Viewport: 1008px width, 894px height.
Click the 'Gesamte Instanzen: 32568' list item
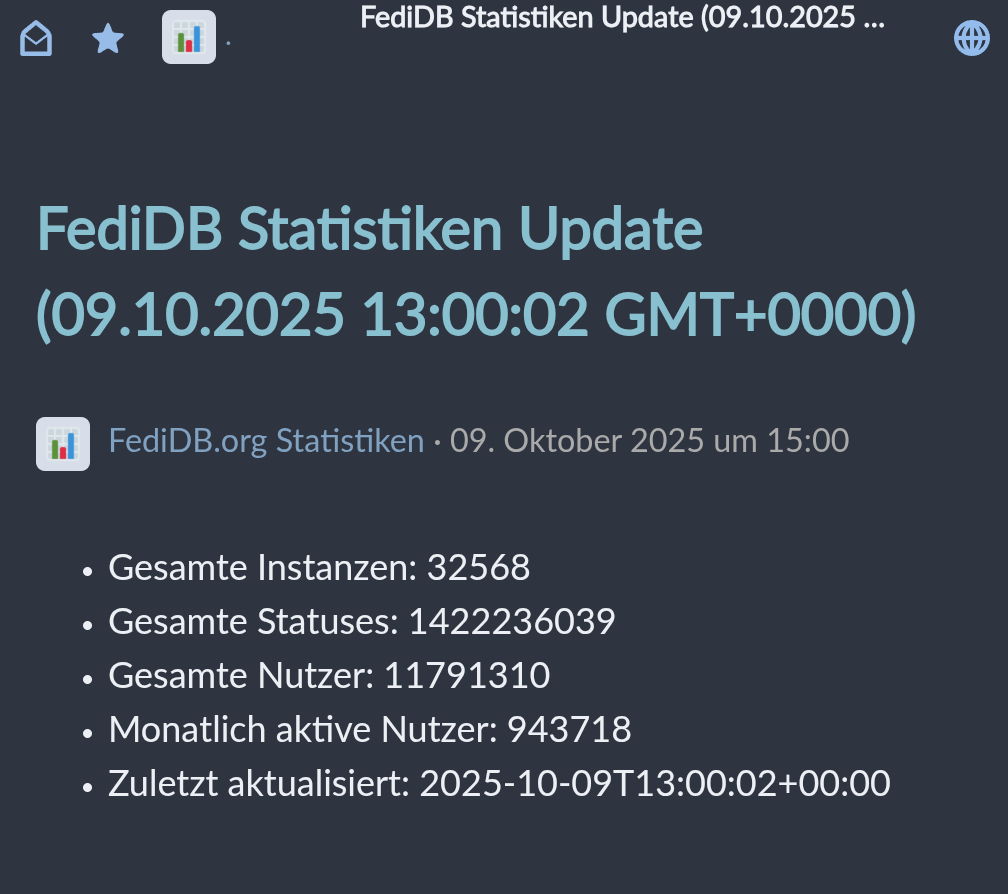[x=319, y=568]
